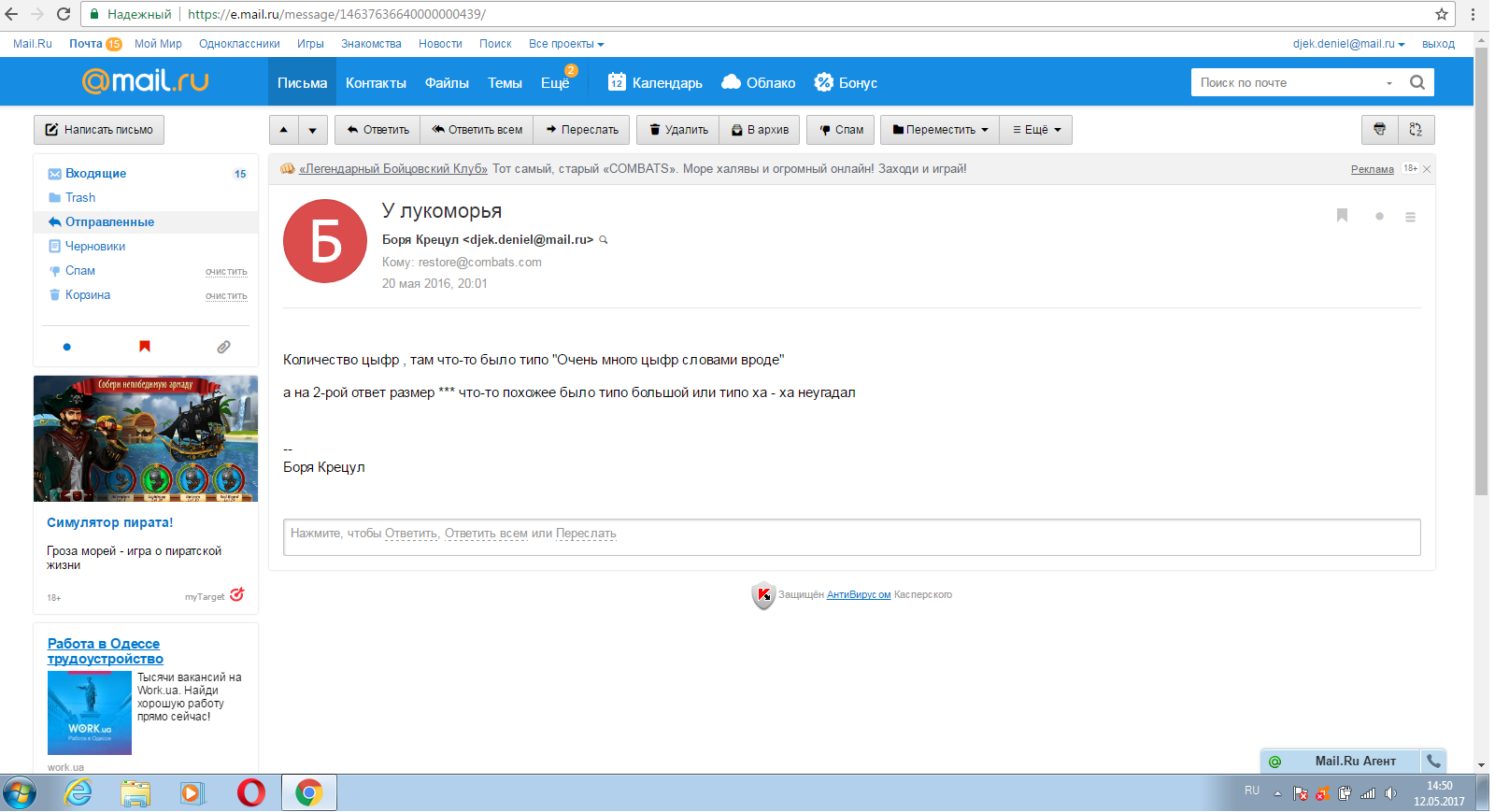Click Mail.Ru Agent phone icon
The height and width of the screenshot is (812, 1495).
pyautogui.click(x=1433, y=761)
